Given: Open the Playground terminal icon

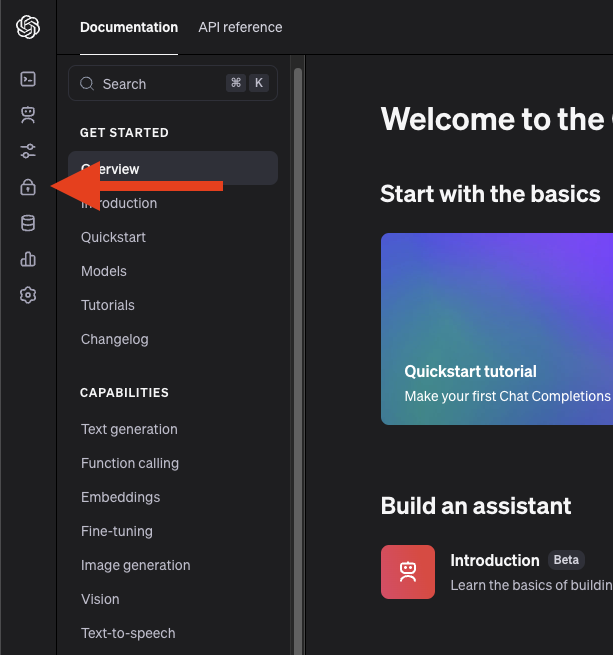Looking at the screenshot, I should [28, 79].
